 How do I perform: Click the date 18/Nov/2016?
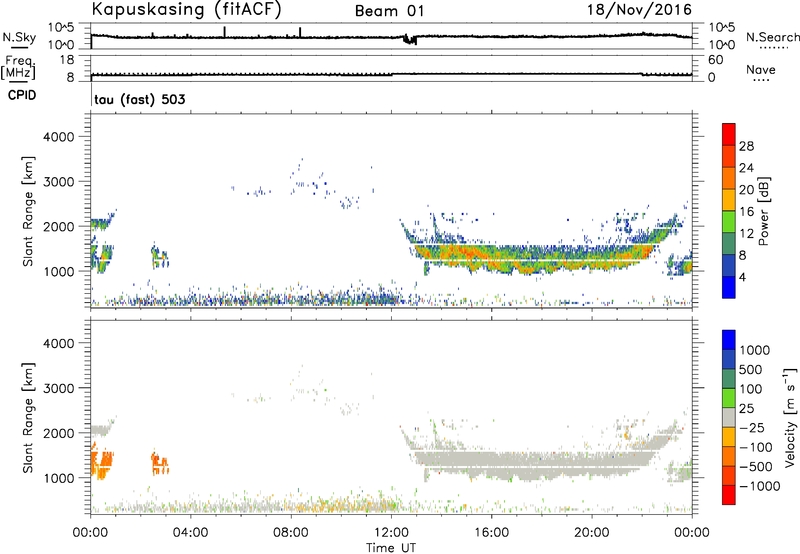[x=639, y=9]
